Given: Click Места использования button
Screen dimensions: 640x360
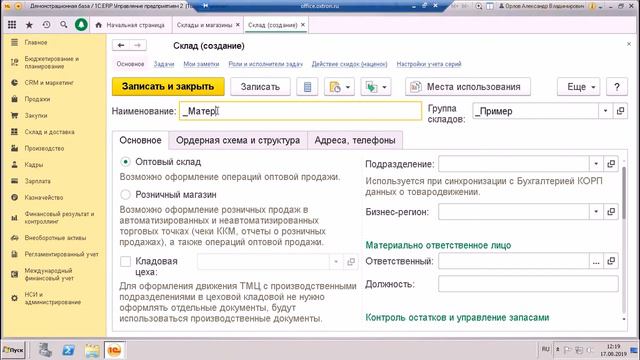Looking at the screenshot, I should point(468,87).
